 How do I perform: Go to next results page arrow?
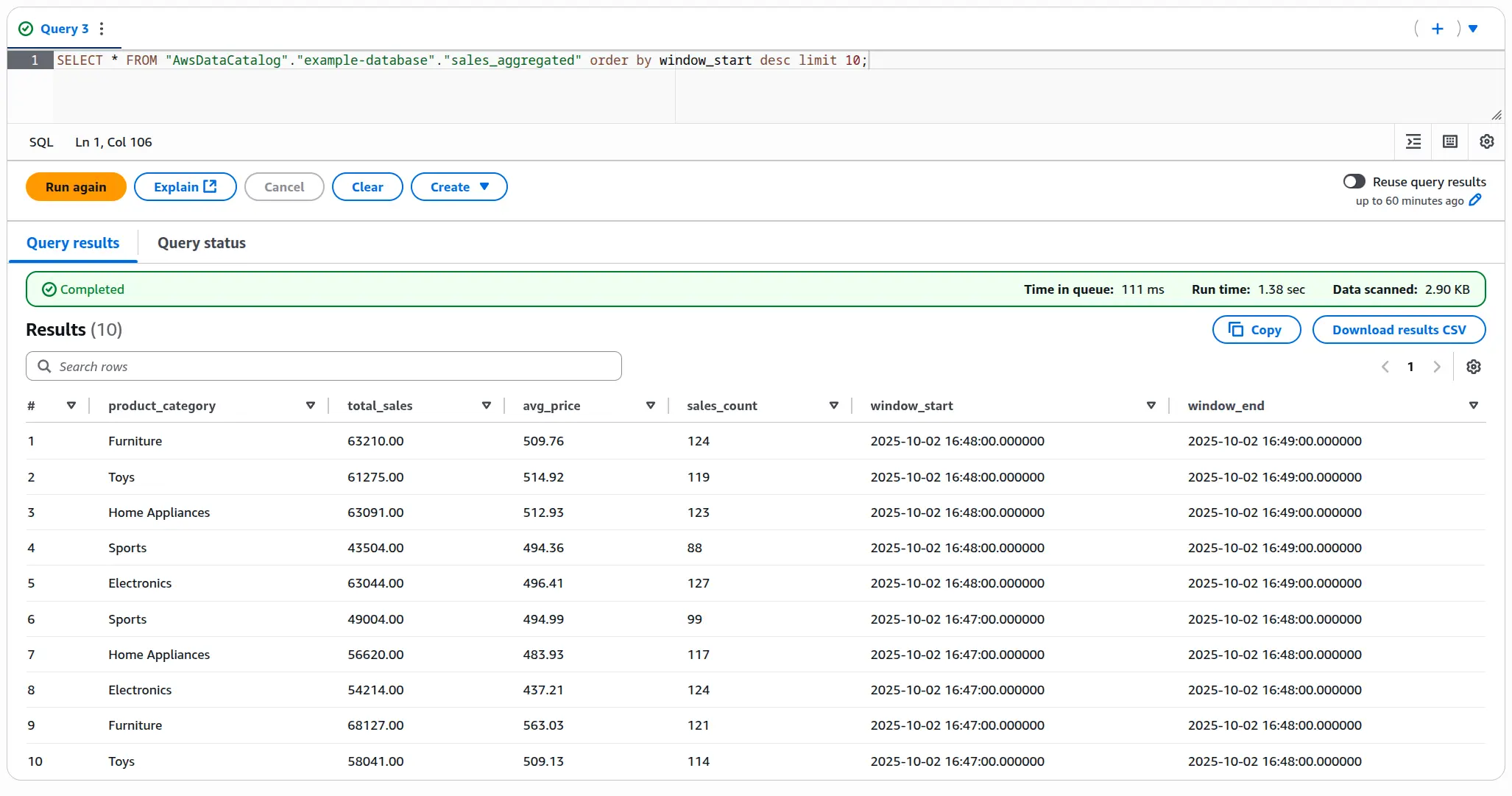click(1436, 367)
